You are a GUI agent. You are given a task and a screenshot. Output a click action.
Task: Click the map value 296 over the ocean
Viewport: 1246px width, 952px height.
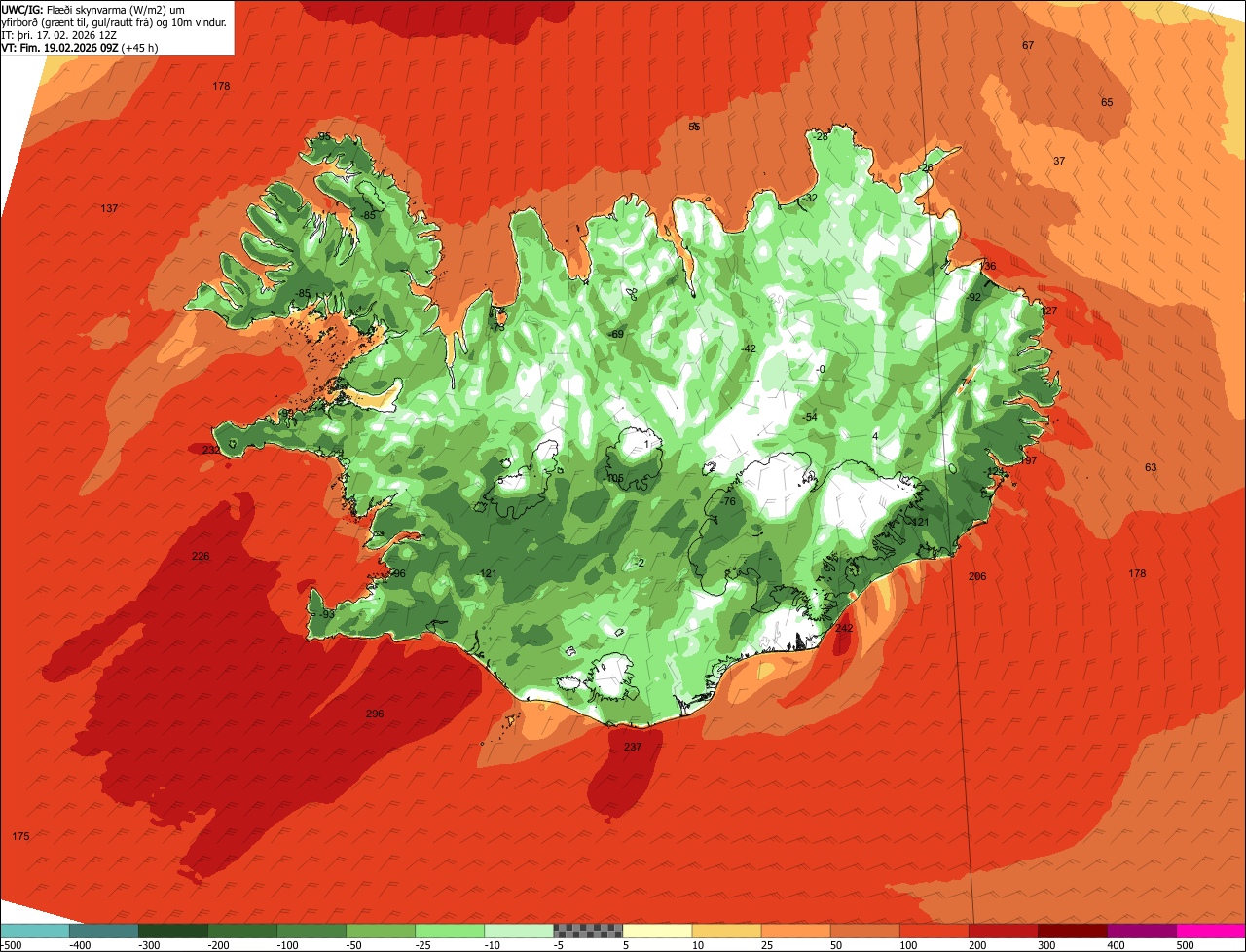pyautogui.click(x=375, y=714)
